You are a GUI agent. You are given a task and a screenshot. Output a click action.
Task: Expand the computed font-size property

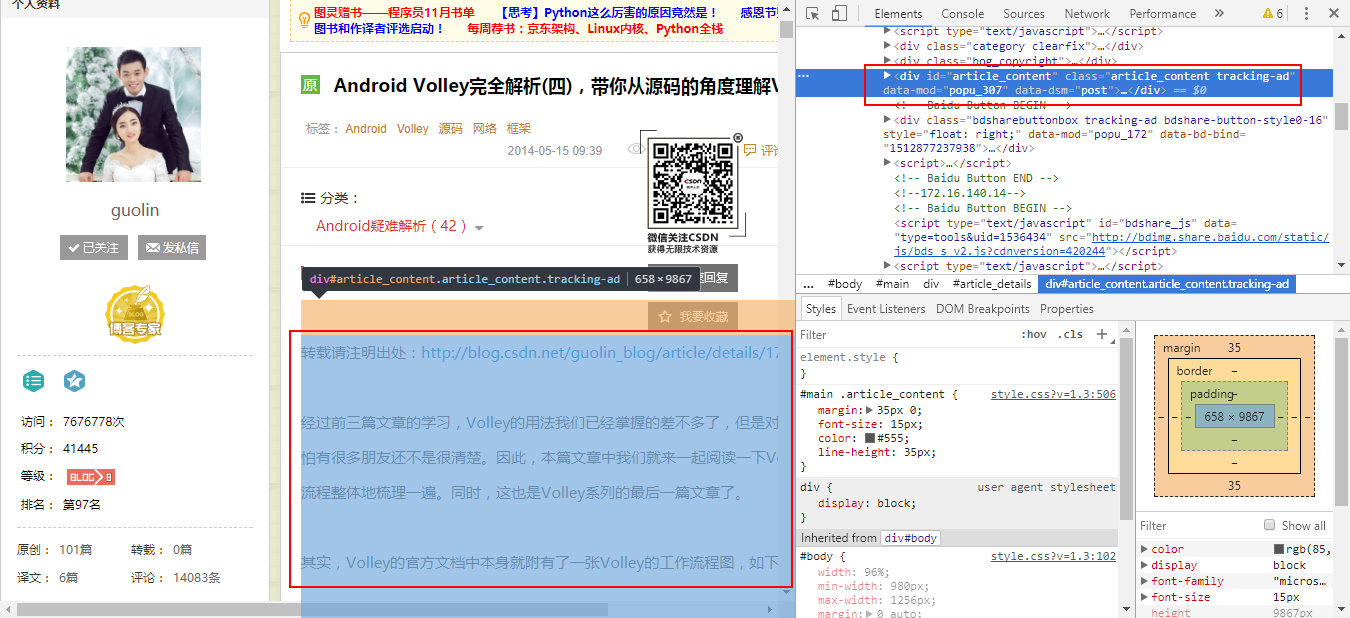(1145, 597)
